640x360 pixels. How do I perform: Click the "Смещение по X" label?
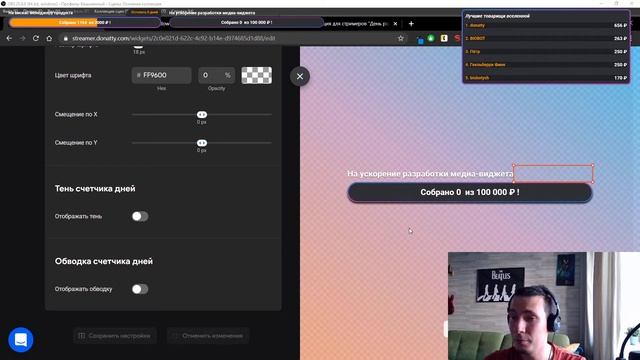pyautogui.click(x=76, y=115)
